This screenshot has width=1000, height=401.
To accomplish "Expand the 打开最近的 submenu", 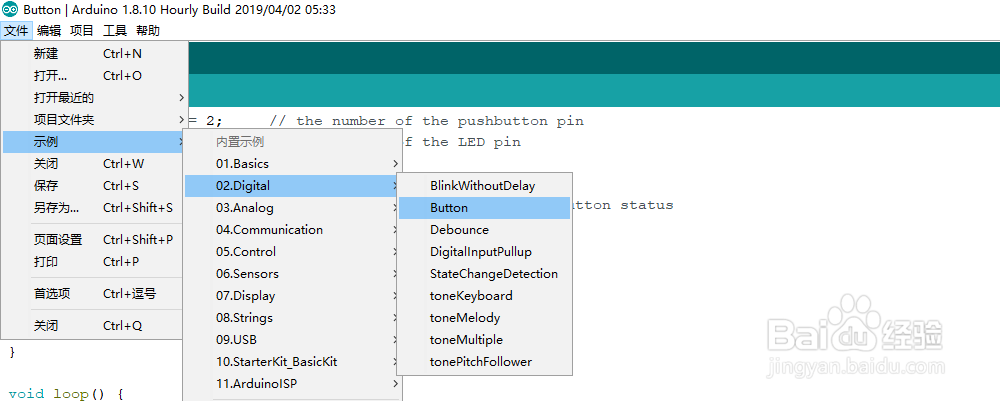I will coord(95,98).
